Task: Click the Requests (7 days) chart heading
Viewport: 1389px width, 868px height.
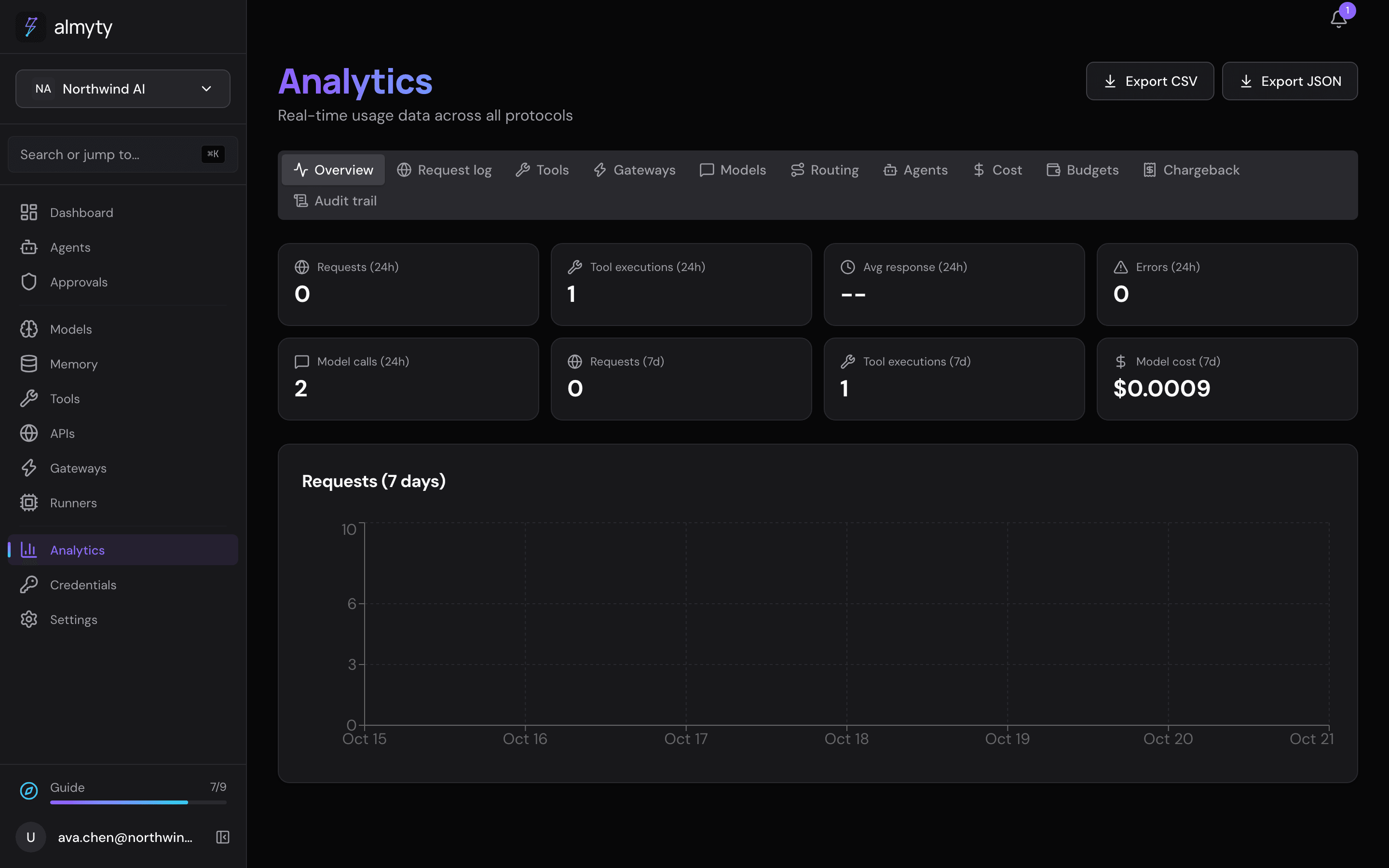Action: point(374,481)
